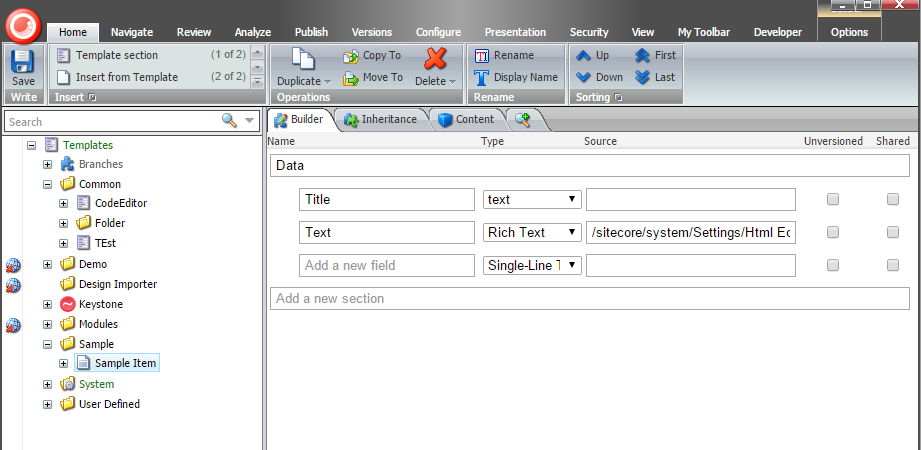Image resolution: width=921 pixels, height=450 pixels.
Task: Collapse the Common folder node
Action: 48,184
